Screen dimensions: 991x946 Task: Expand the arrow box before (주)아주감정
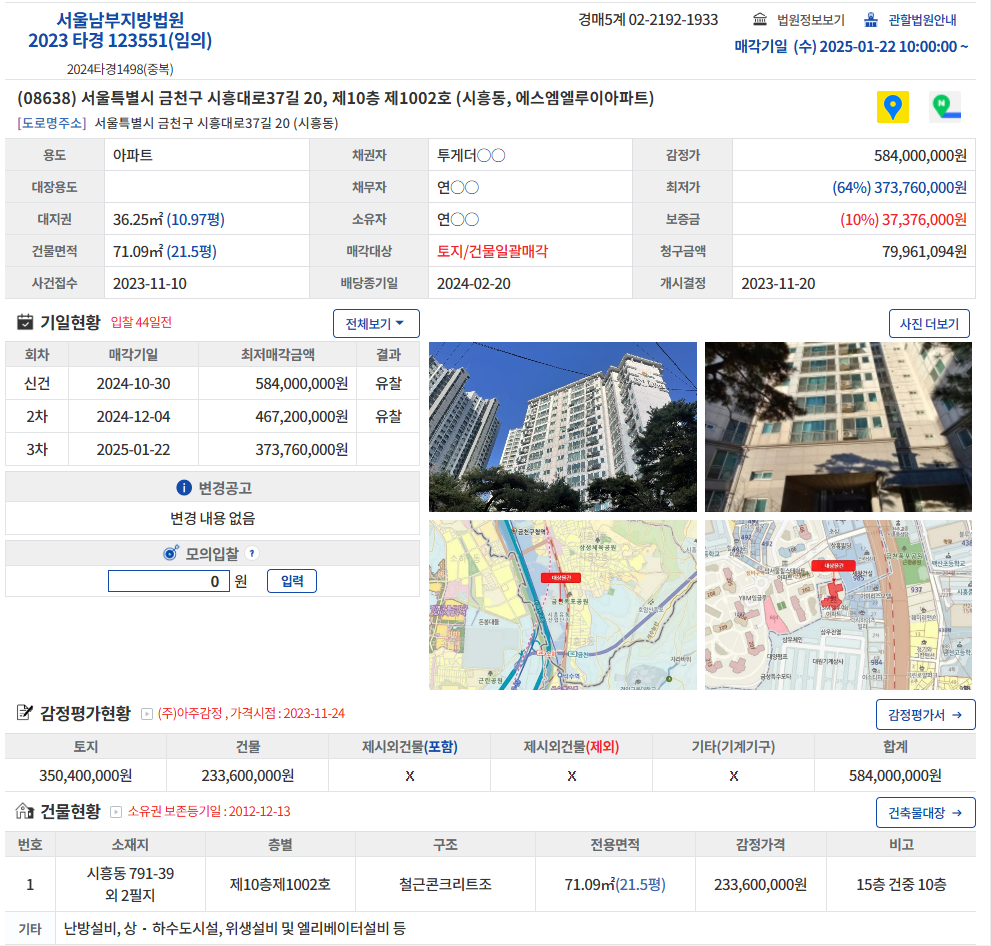147,714
